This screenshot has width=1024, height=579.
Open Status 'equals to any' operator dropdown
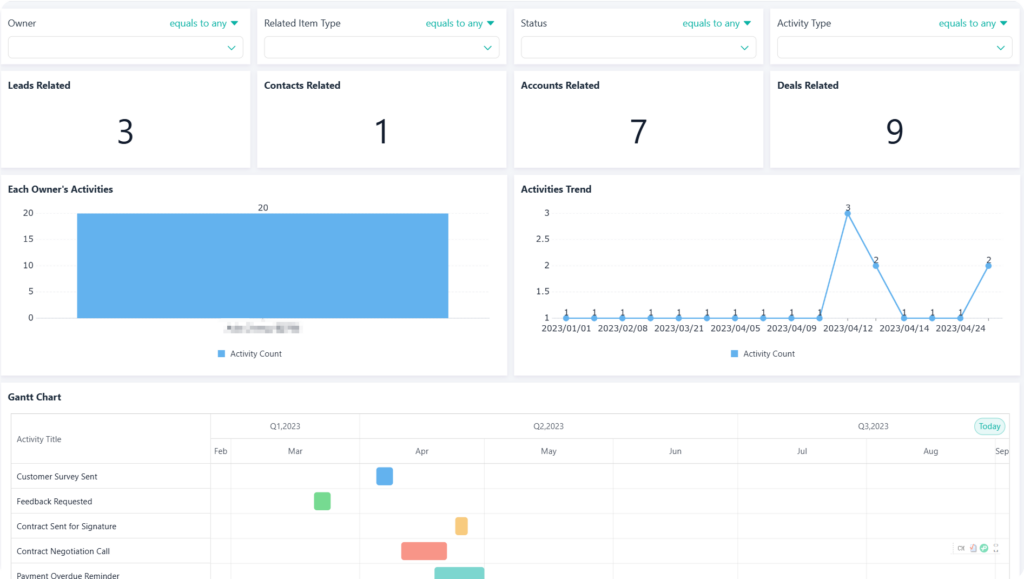(x=717, y=23)
